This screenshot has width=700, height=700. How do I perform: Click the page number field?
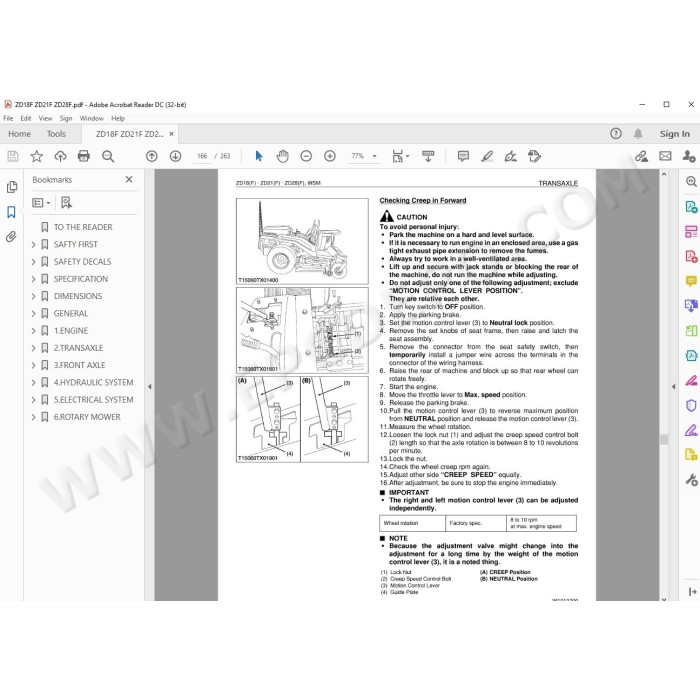click(x=202, y=156)
